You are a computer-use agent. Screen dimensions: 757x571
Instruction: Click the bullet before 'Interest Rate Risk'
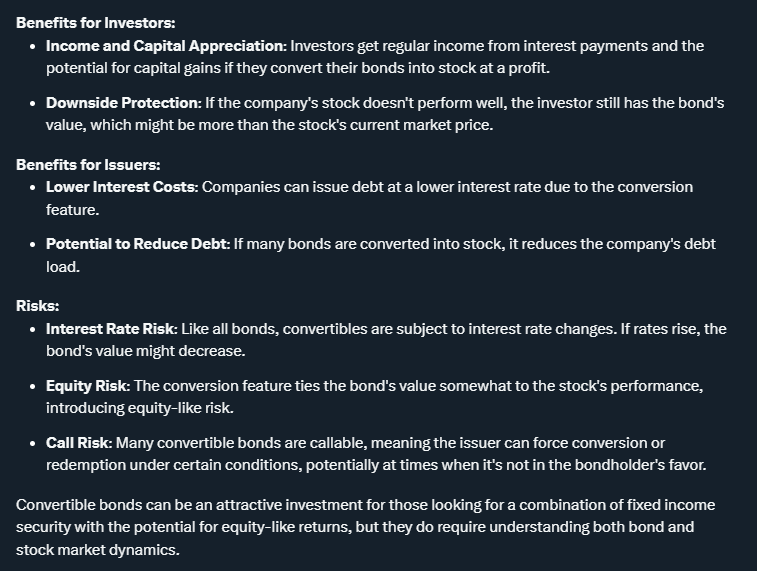[x=32, y=330]
